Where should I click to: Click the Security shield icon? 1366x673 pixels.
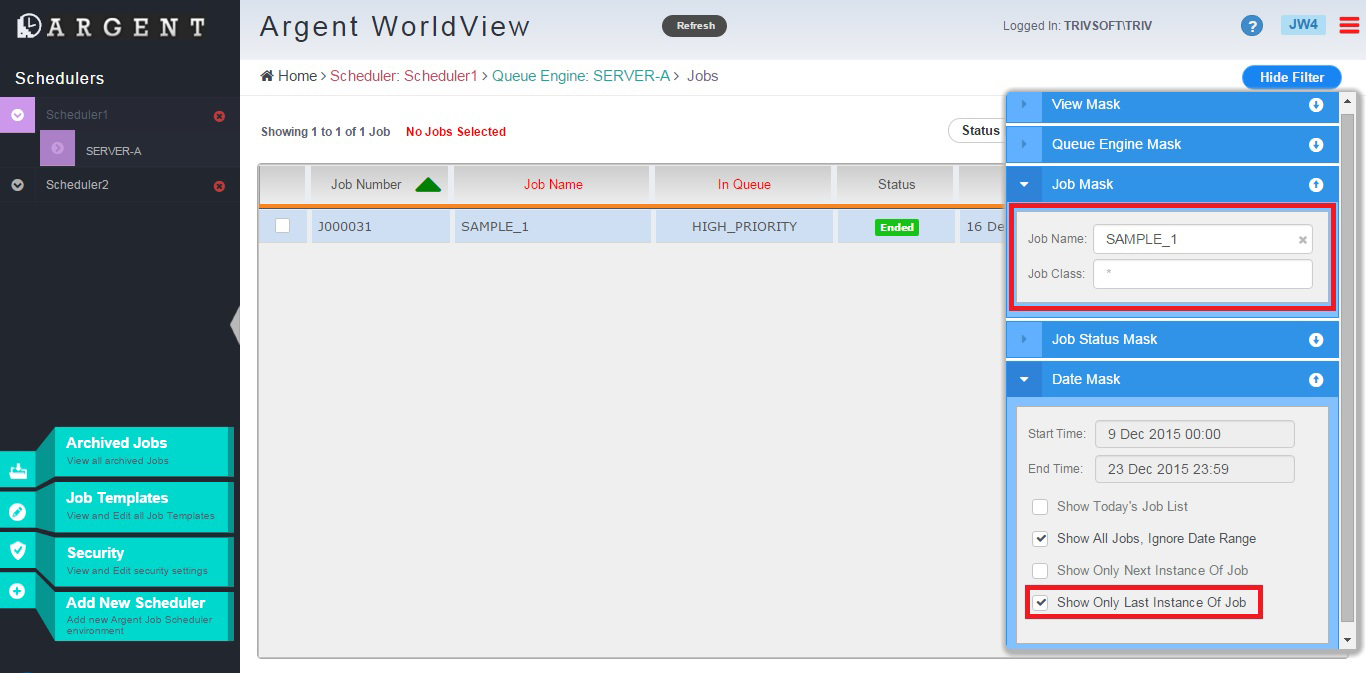point(17,550)
